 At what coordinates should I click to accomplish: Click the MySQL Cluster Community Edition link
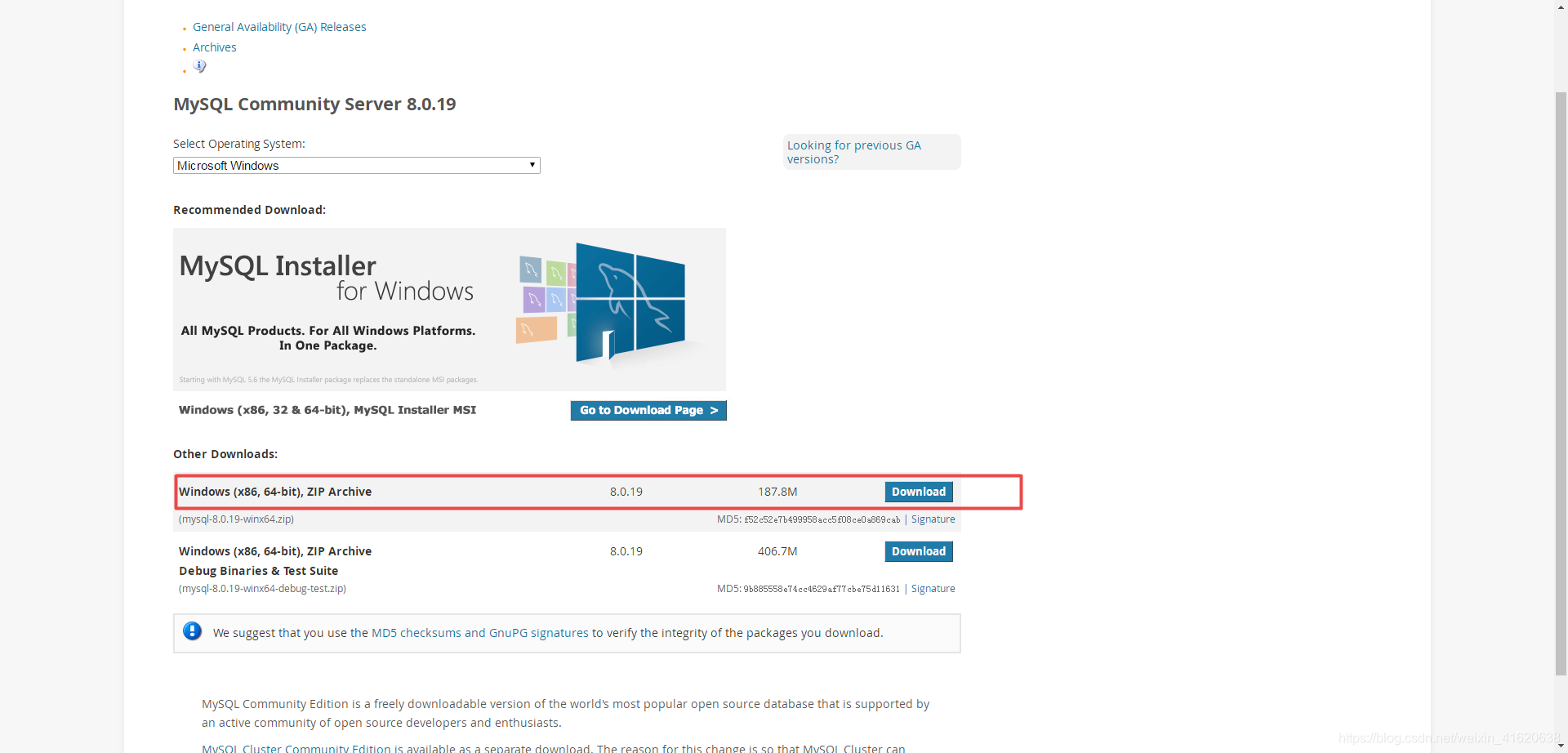click(x=296, y=748)
